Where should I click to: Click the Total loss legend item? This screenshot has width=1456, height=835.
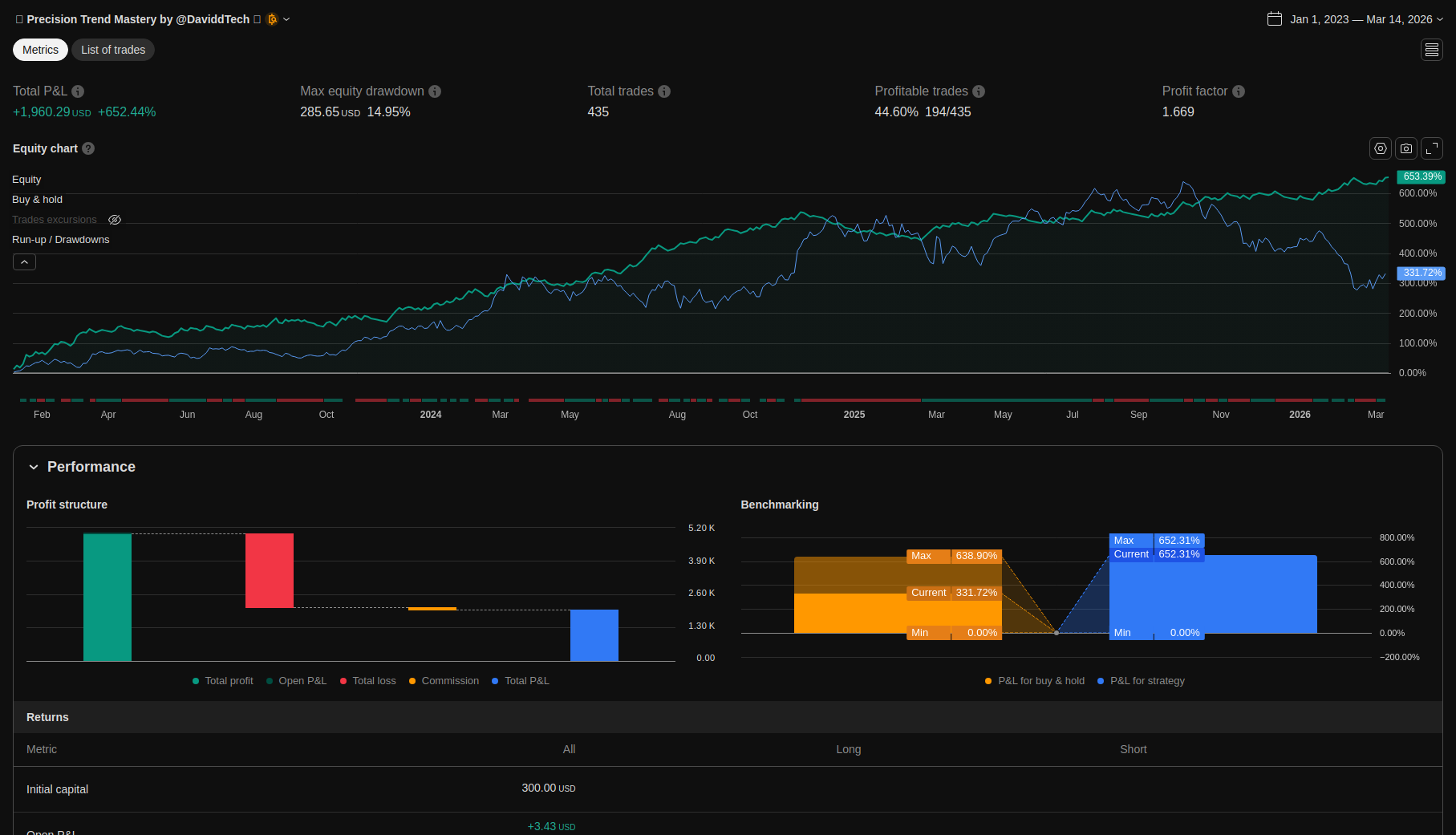click(368, 681)
